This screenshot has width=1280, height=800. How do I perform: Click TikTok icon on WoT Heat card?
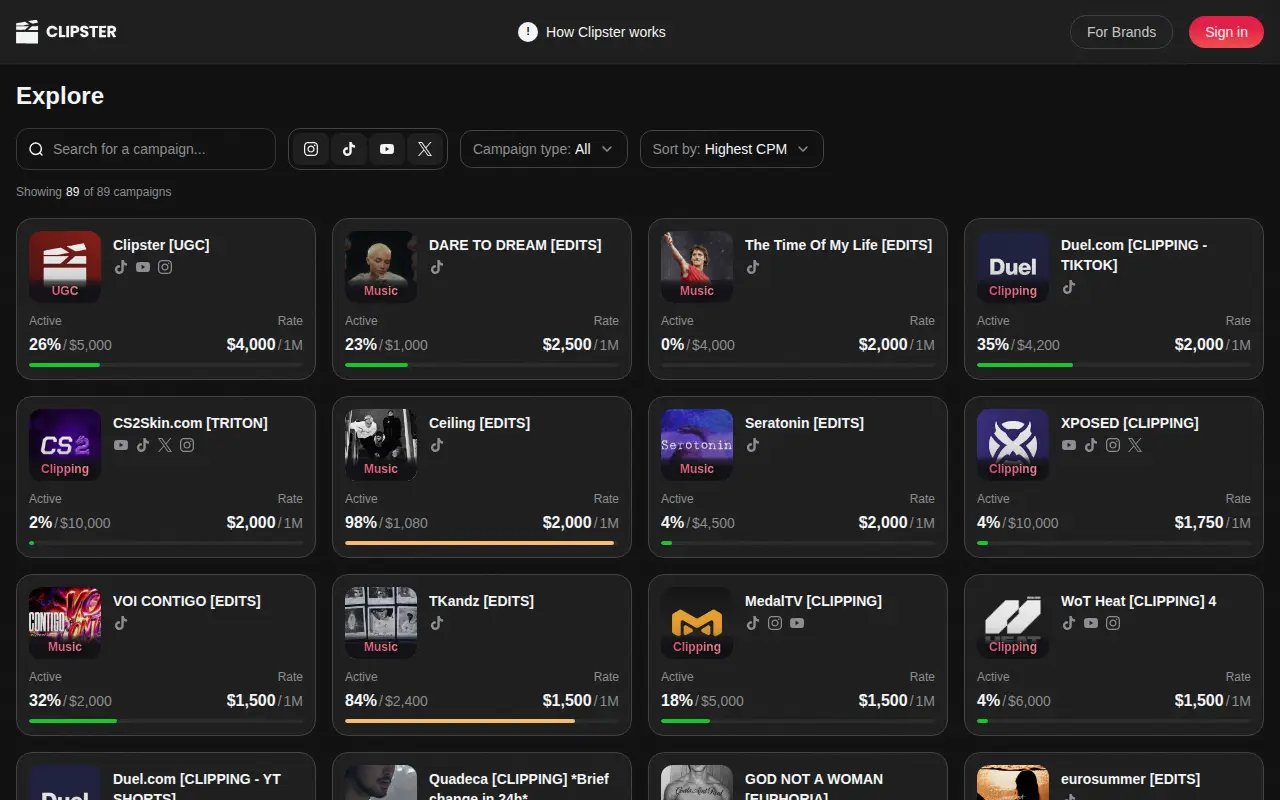point(1069,623)
